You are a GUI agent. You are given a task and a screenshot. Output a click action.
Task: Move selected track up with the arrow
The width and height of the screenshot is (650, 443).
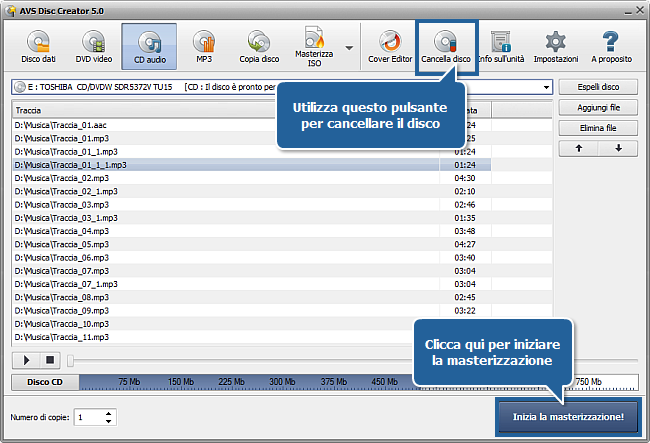click(579, 148)
